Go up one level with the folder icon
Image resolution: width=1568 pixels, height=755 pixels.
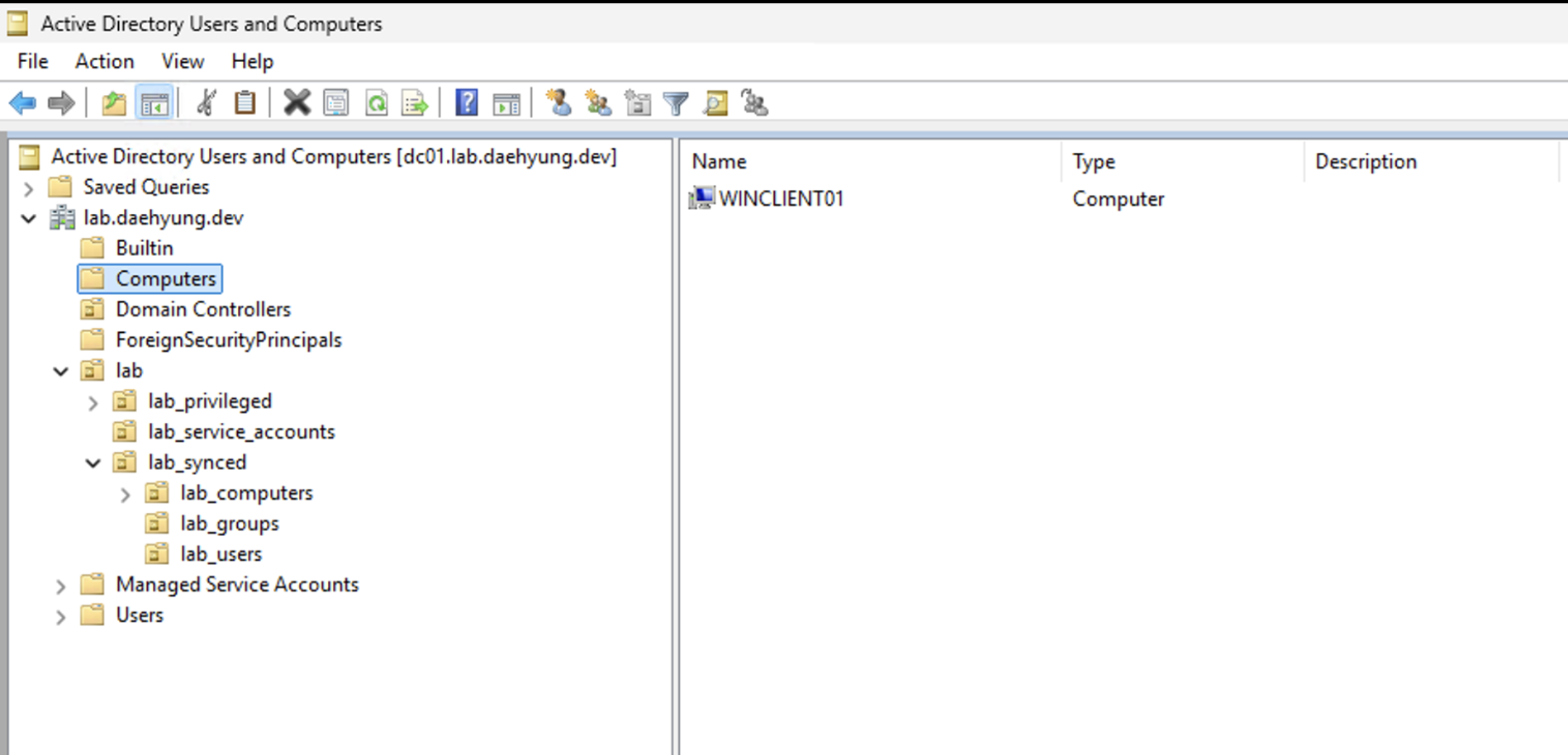[114, 103]
